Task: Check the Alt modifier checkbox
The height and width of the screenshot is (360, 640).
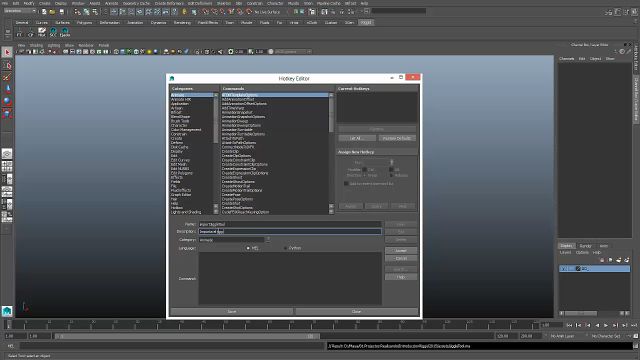Action: 391,169
